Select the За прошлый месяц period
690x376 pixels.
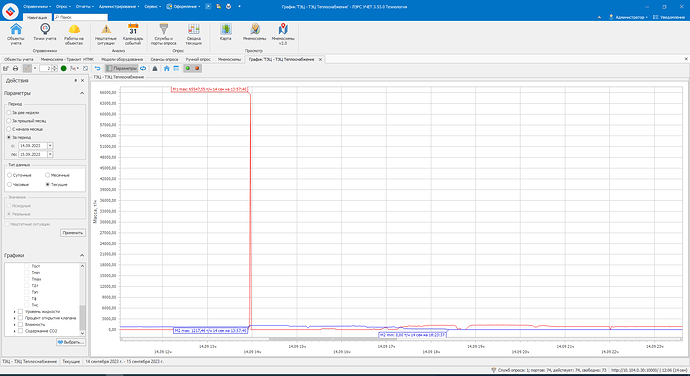click(x=9, y=121)
